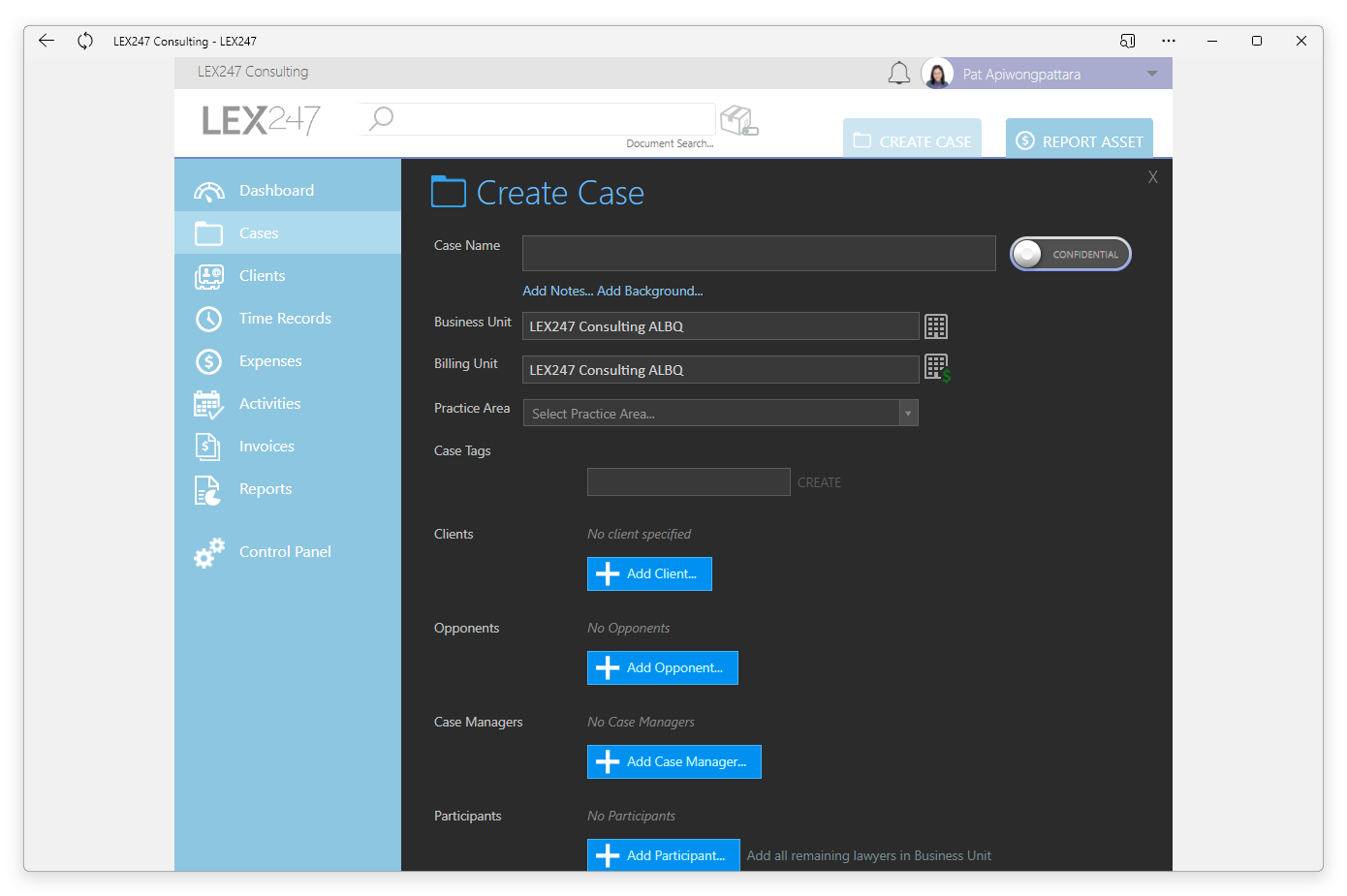Open Control Panel menu item
Viewport: 1347px width, 896px height.
[288, 552]
